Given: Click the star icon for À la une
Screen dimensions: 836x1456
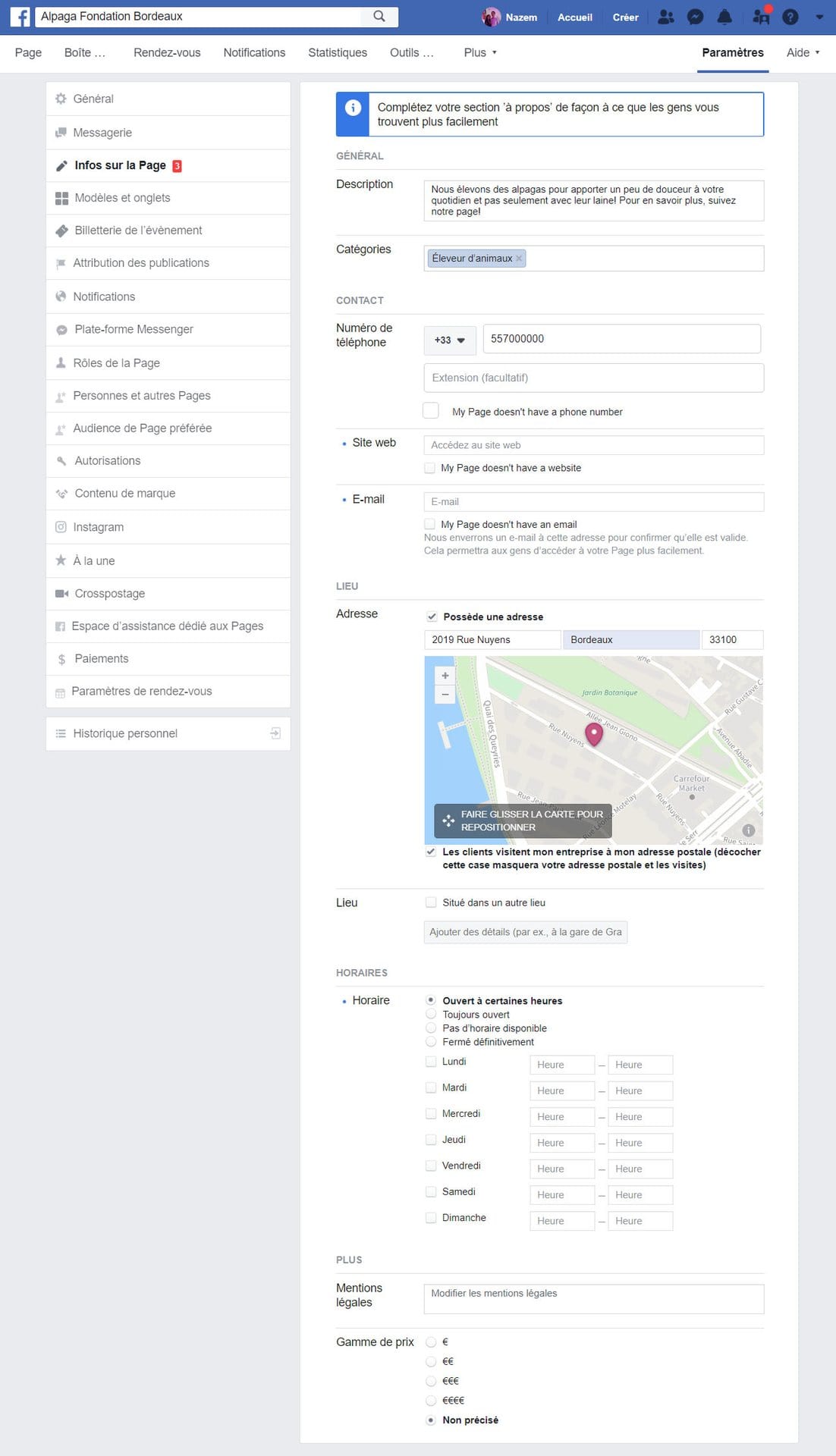Looking at the screenshot, I should 61,560.
